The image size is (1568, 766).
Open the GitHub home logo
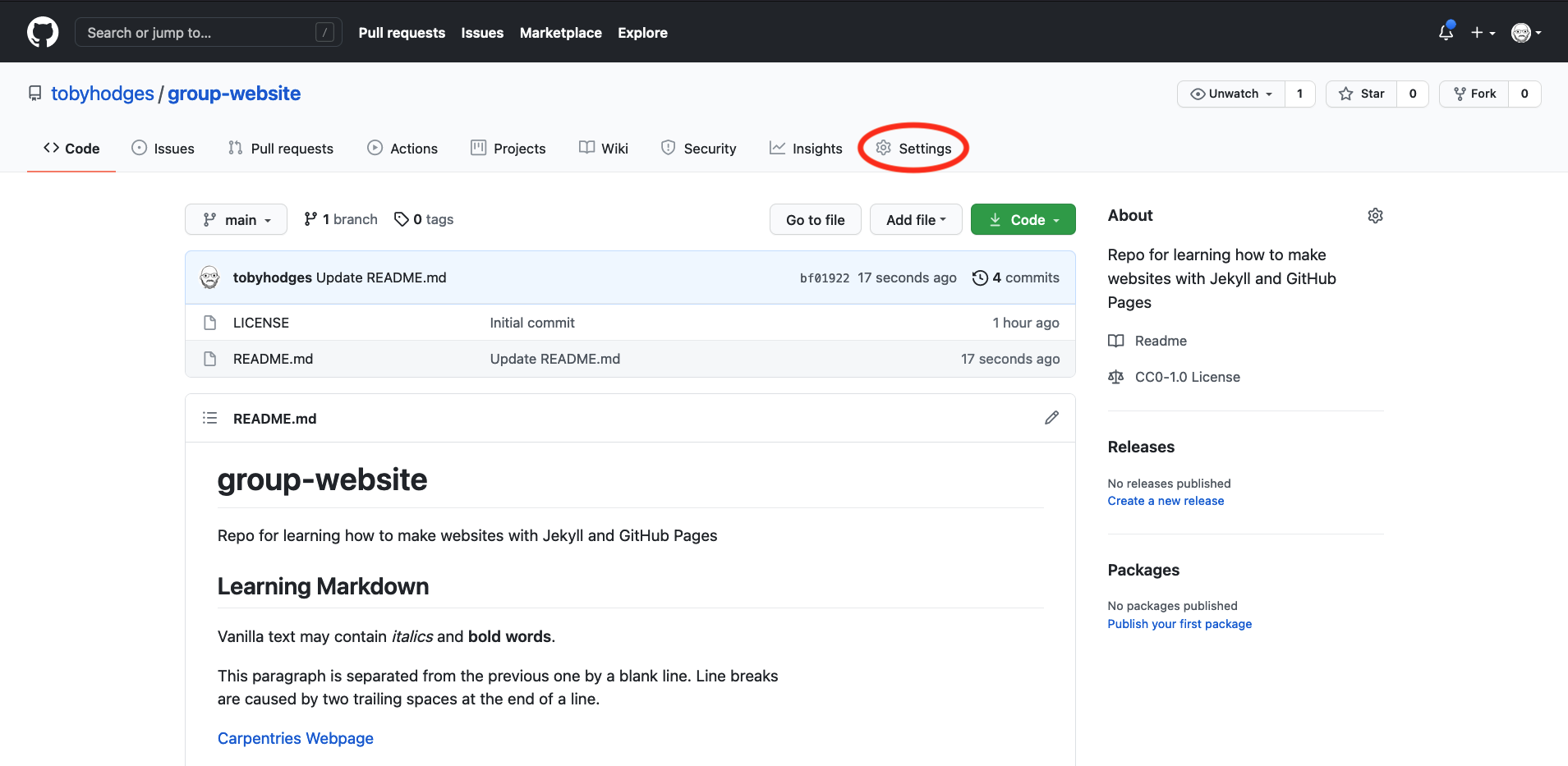tap(43, 33)
